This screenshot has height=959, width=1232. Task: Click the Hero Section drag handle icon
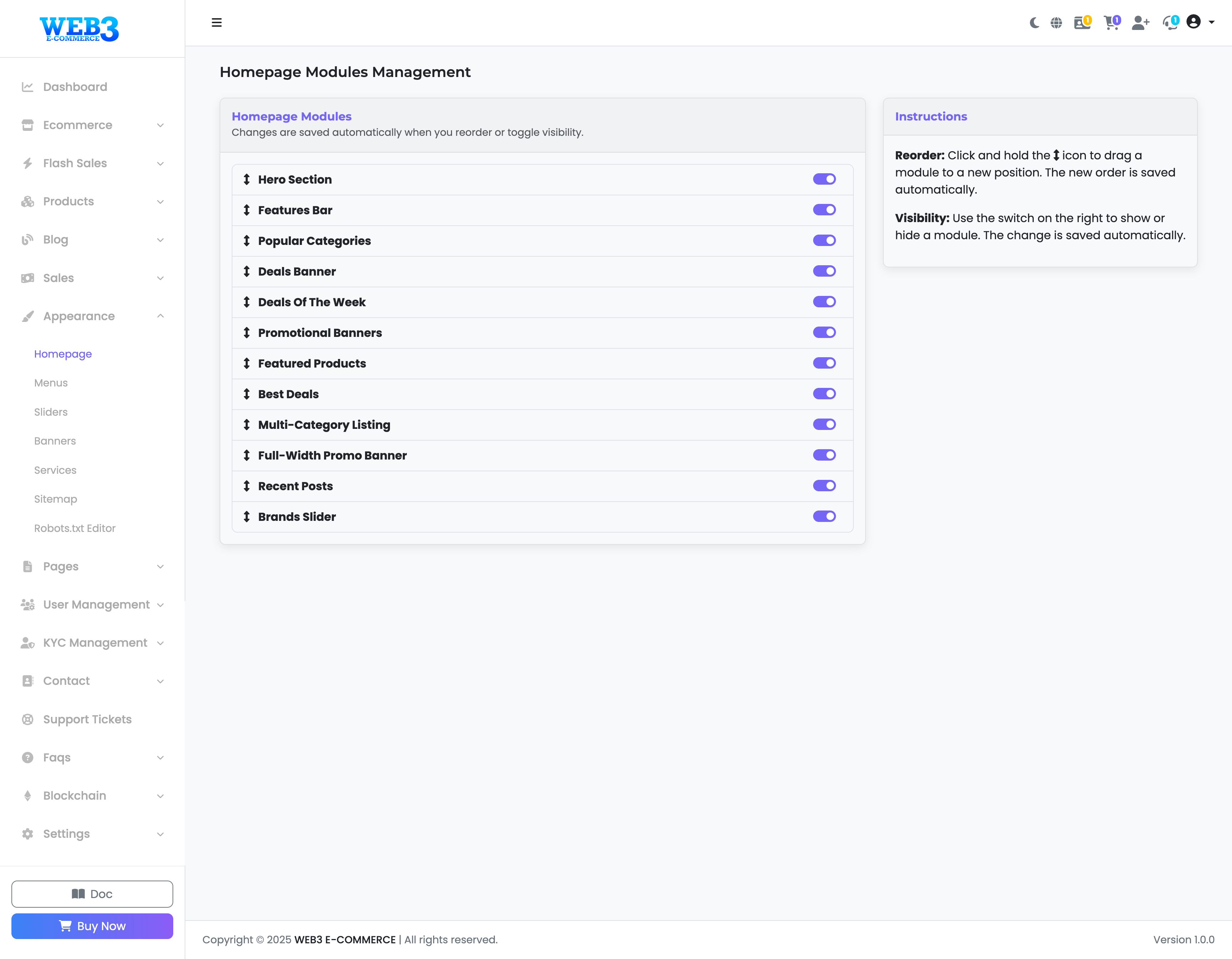(247, 179)
